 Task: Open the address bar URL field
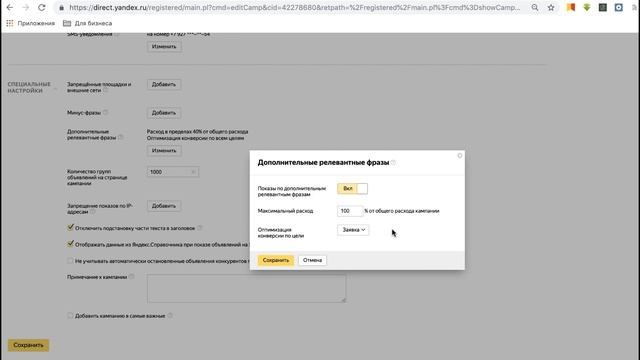[x=294, y=7]
